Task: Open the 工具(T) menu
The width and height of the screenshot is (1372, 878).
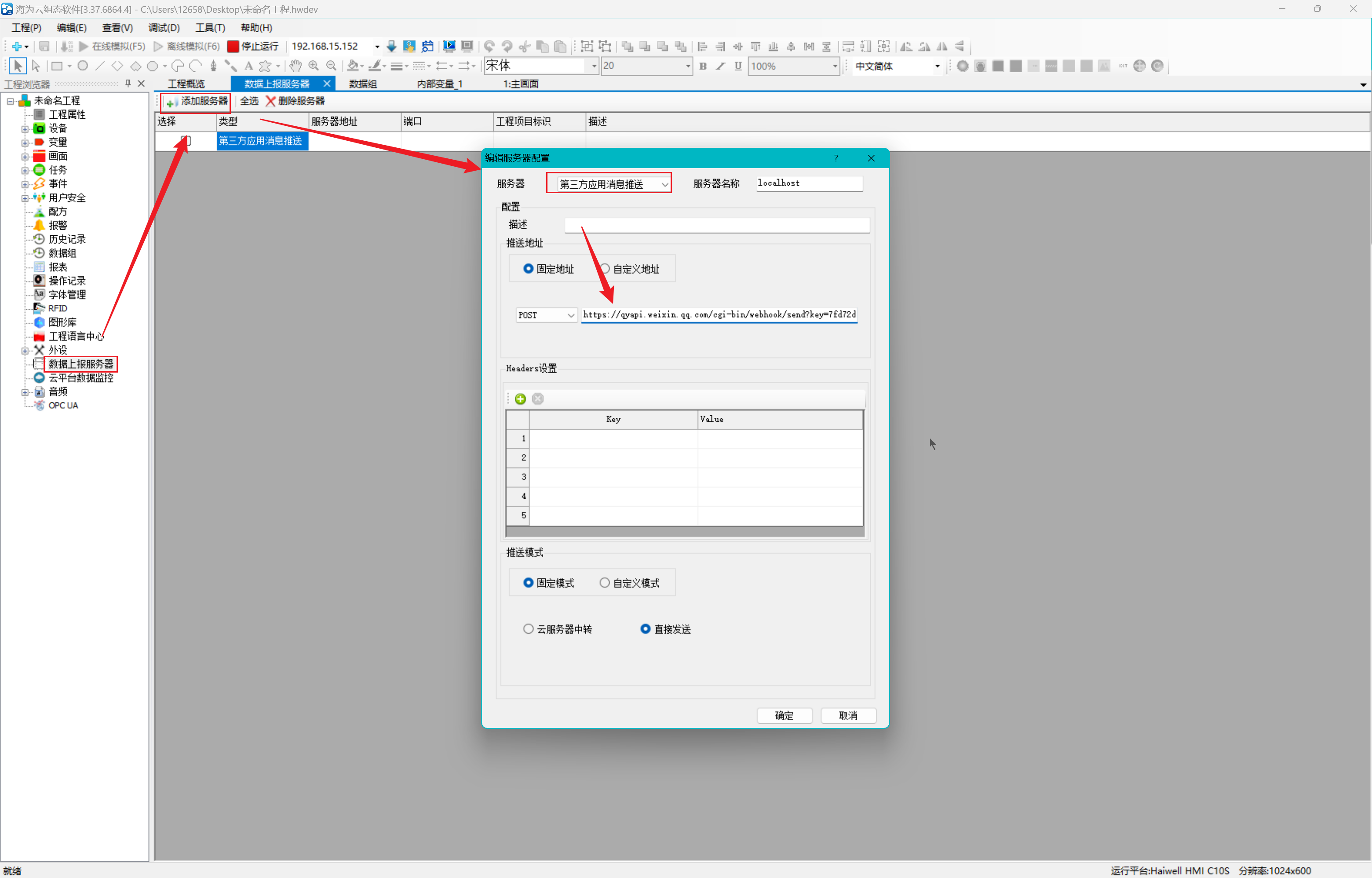Action: point(210,27)
